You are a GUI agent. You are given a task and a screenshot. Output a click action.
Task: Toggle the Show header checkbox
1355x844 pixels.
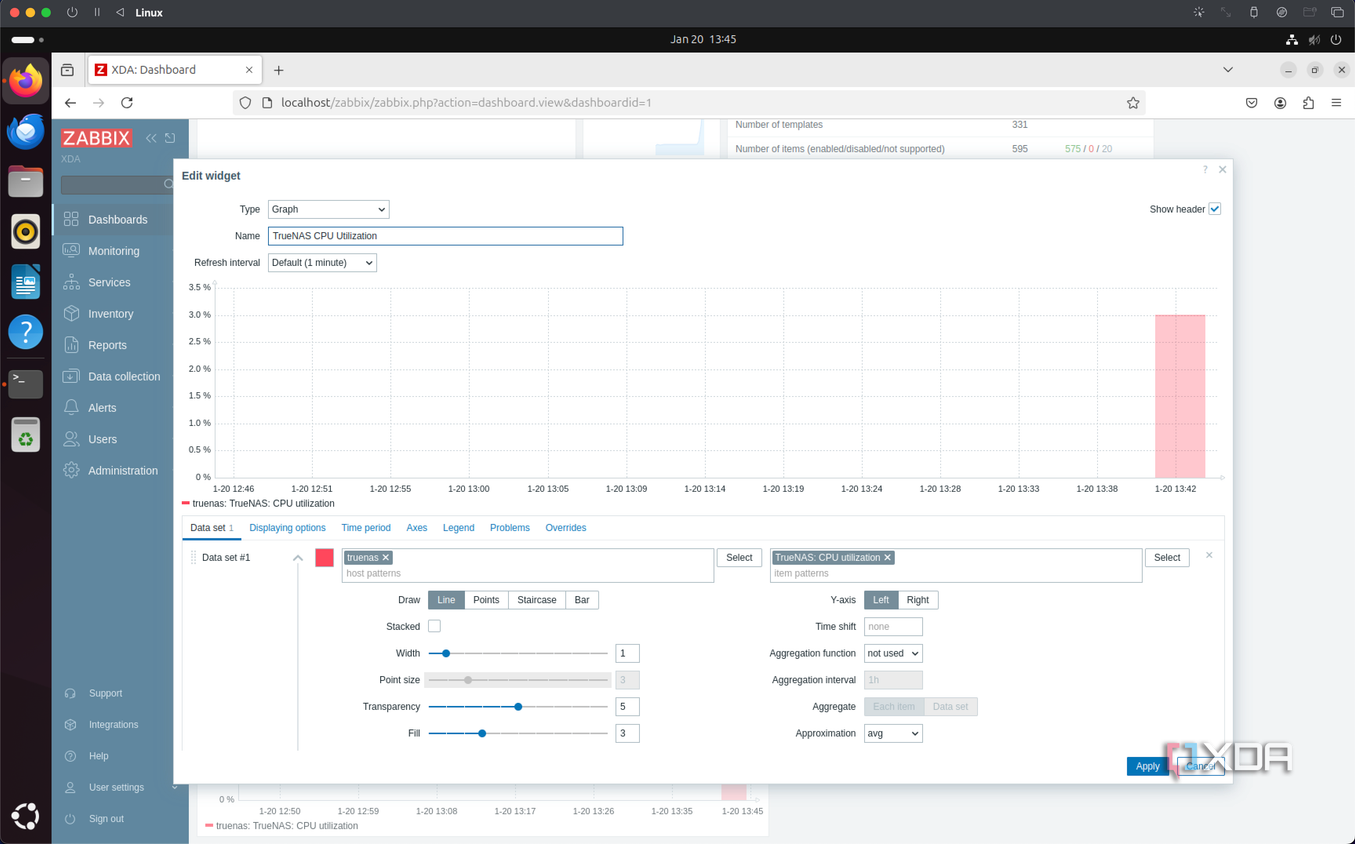(1215, 209)
